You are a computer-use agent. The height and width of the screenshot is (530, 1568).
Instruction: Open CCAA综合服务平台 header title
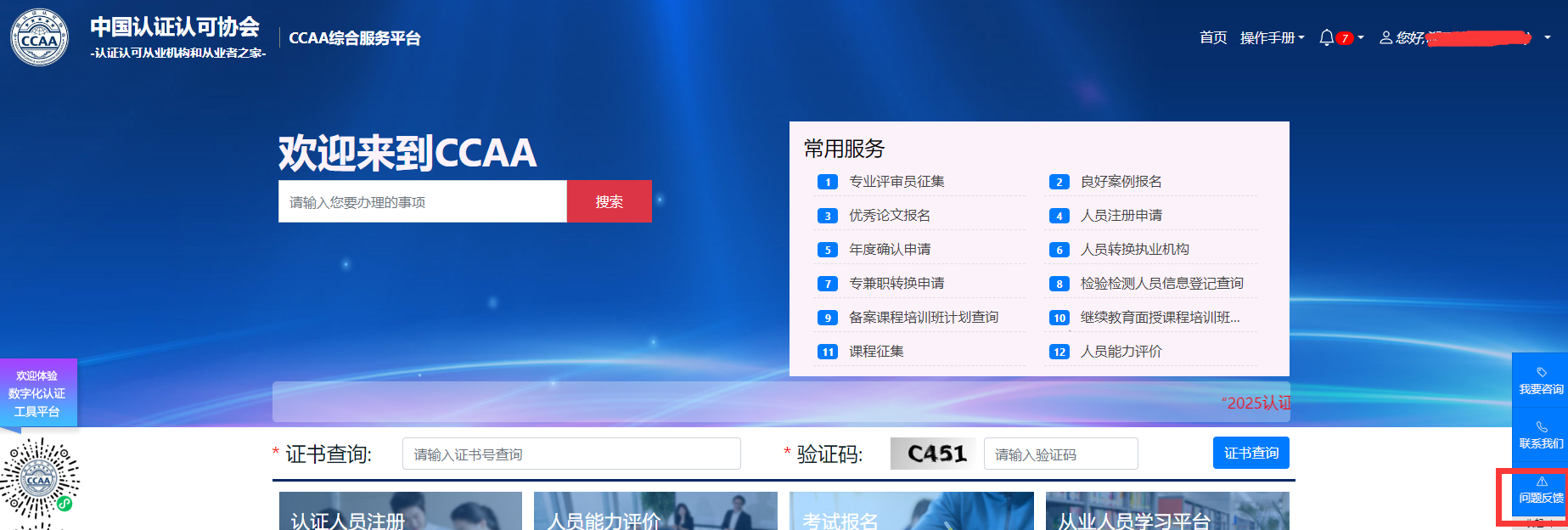coord(355,38)
